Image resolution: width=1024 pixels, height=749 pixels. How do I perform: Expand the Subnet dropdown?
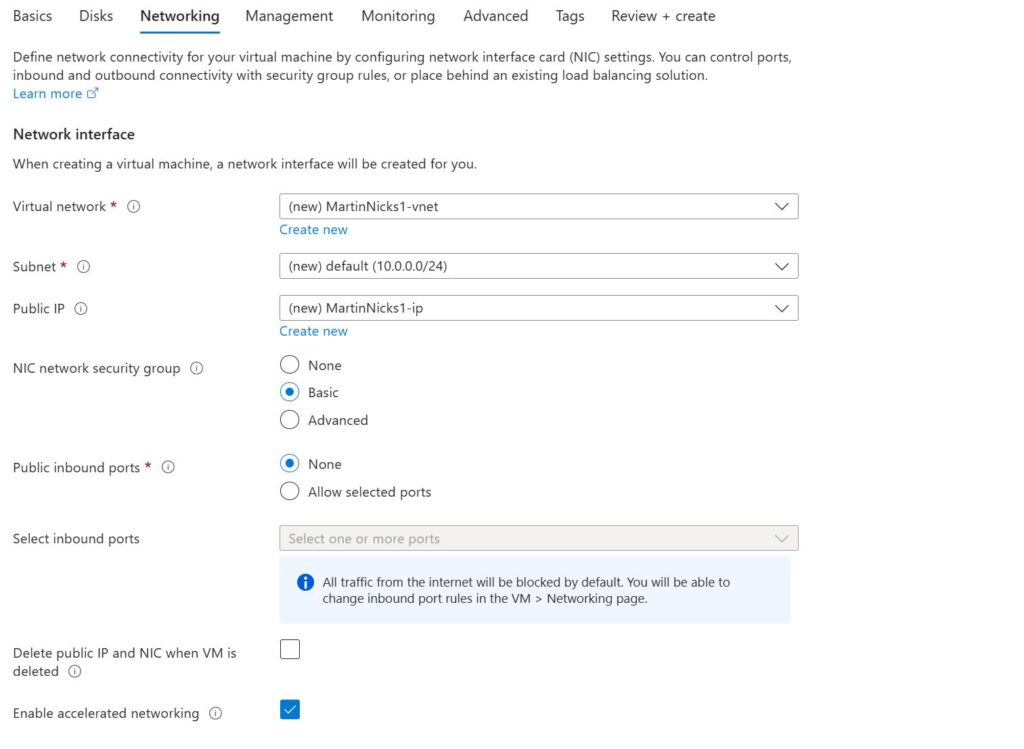pyautogui.click(x=538, y=267)
